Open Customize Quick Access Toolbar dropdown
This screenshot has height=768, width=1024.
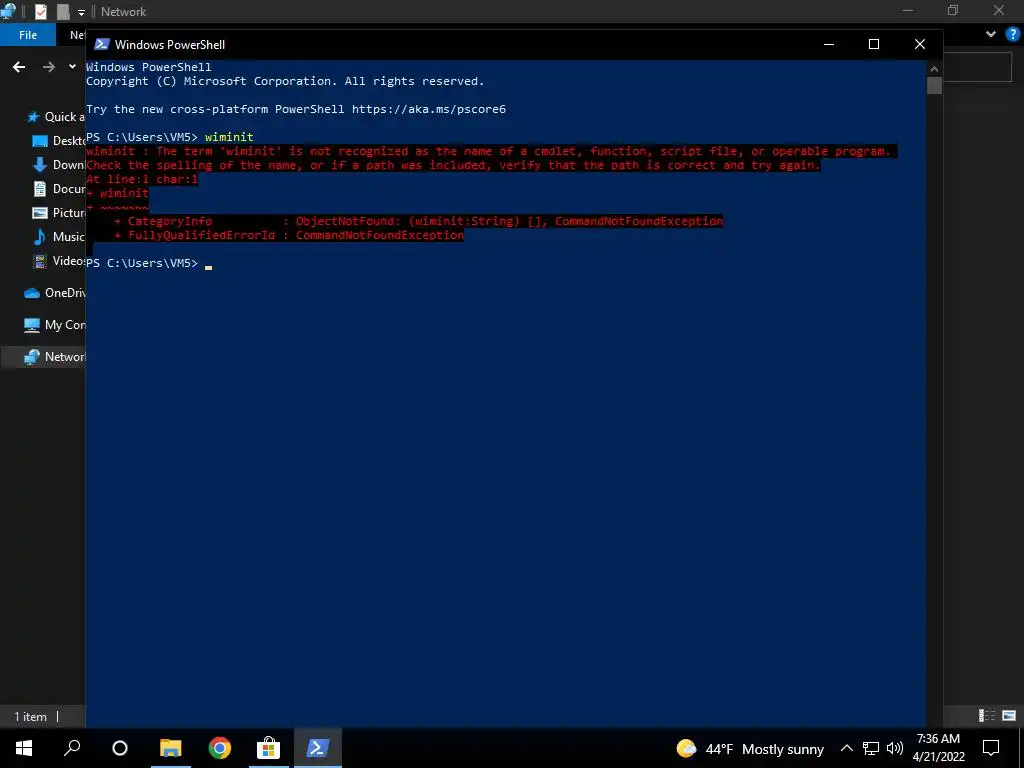81,12
